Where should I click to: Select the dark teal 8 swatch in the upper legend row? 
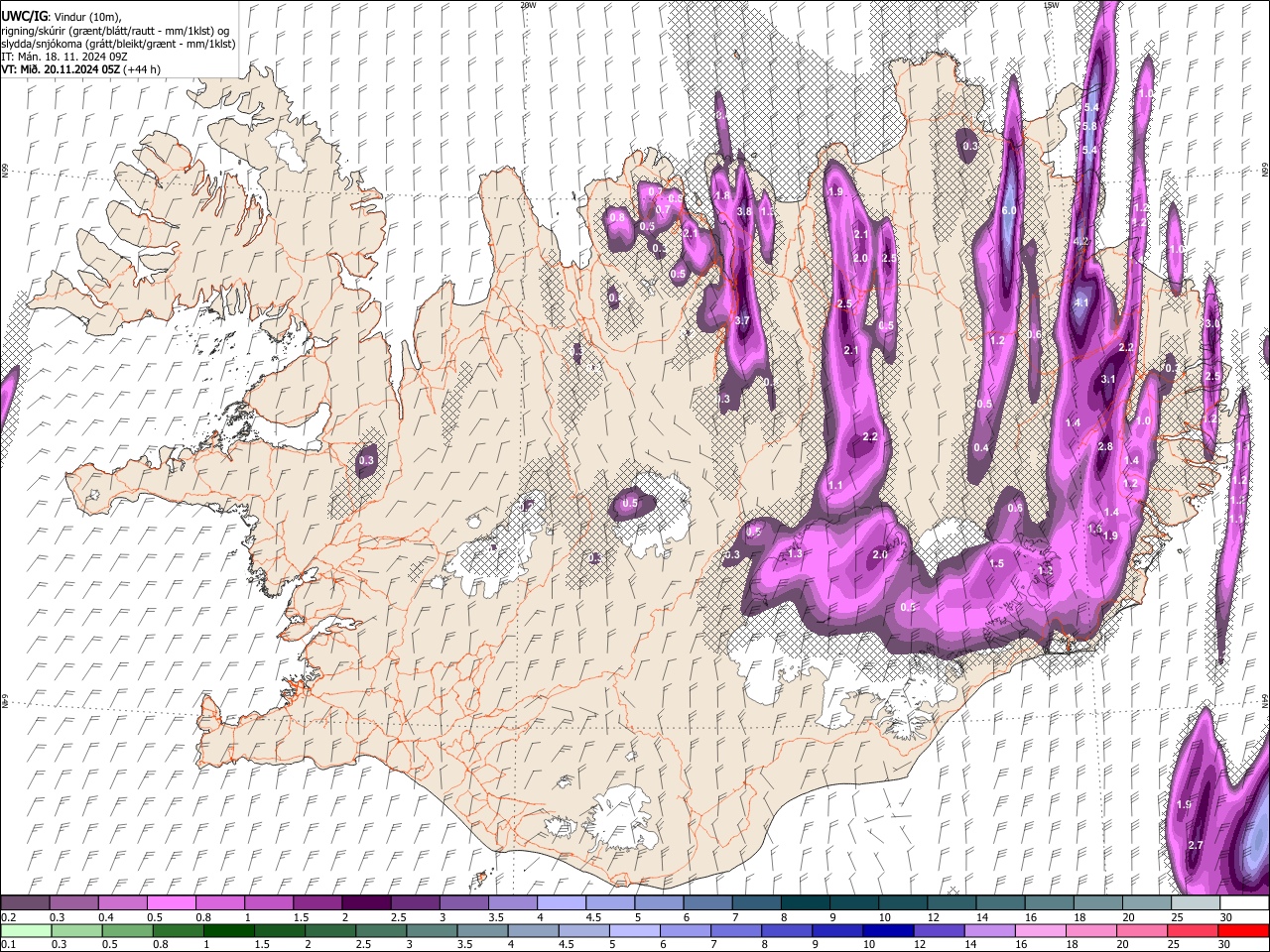[x=806, y=902]
